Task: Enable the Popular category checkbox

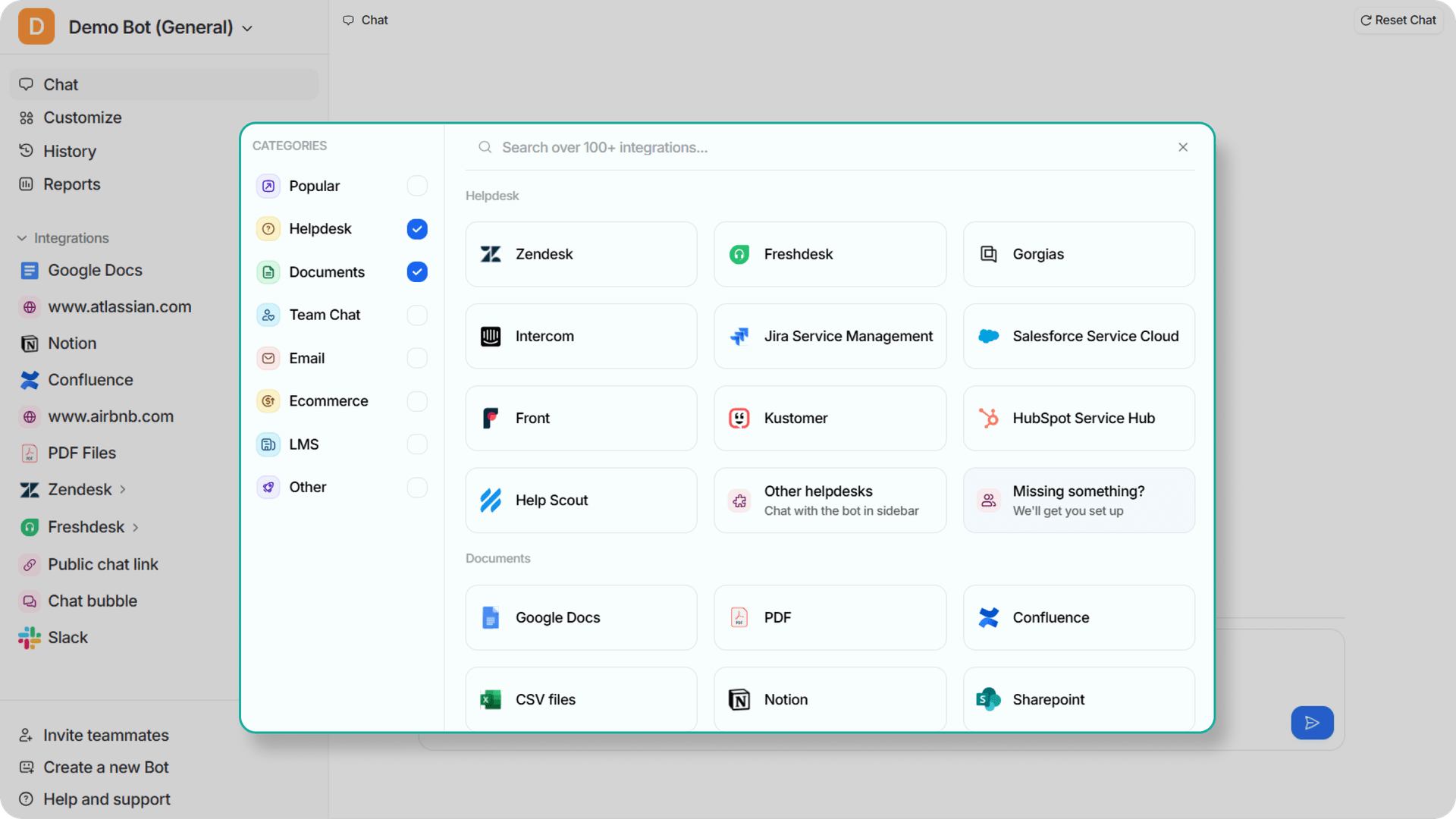Action: point(417,186)
